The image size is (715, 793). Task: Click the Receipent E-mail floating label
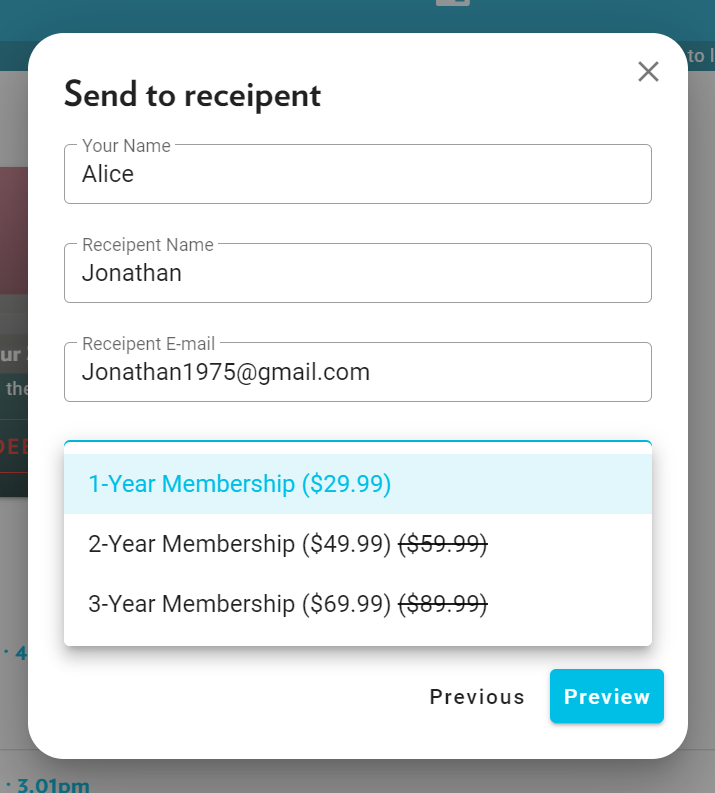(x=149, y=344)
